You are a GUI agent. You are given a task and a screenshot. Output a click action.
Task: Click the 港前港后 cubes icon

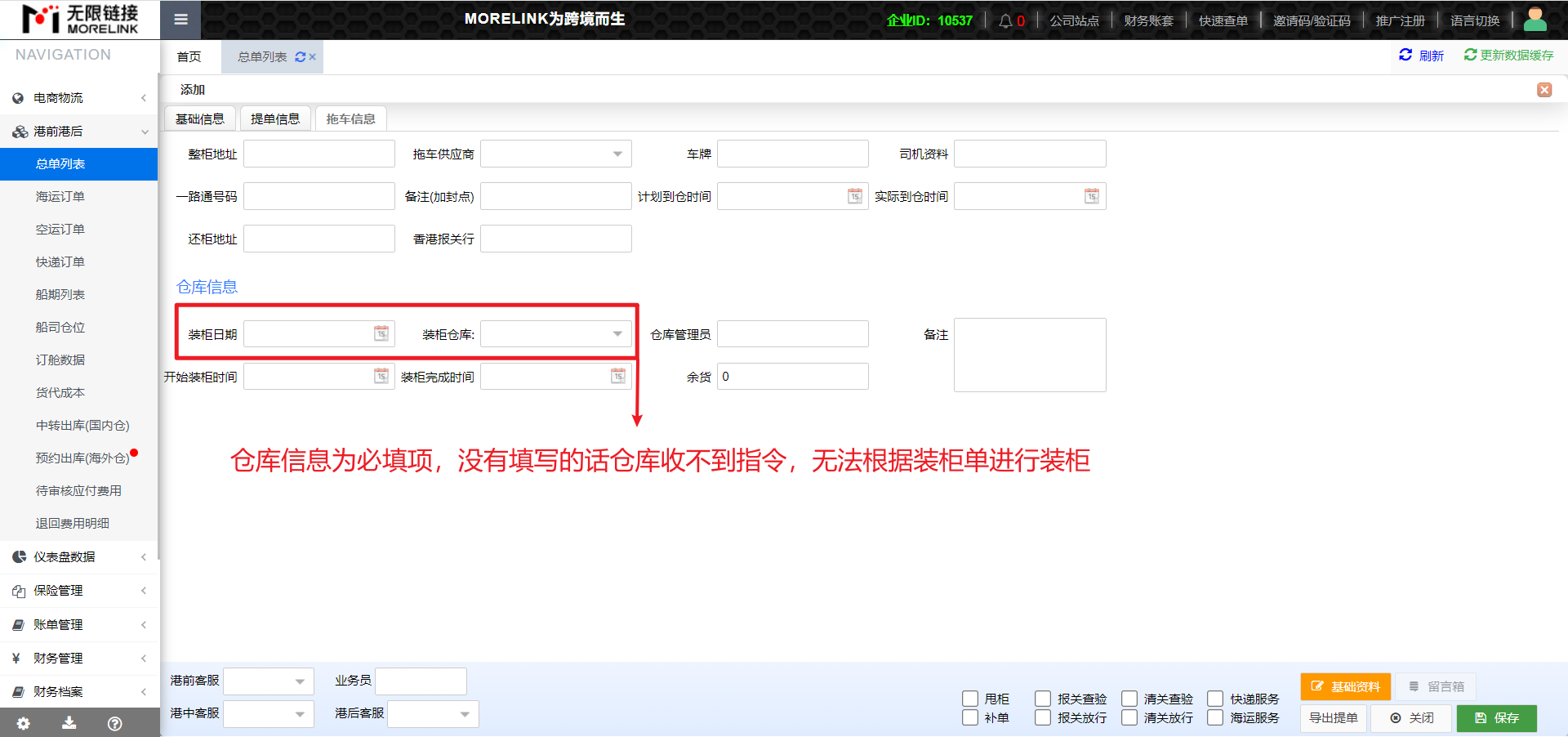pos(20,132)
